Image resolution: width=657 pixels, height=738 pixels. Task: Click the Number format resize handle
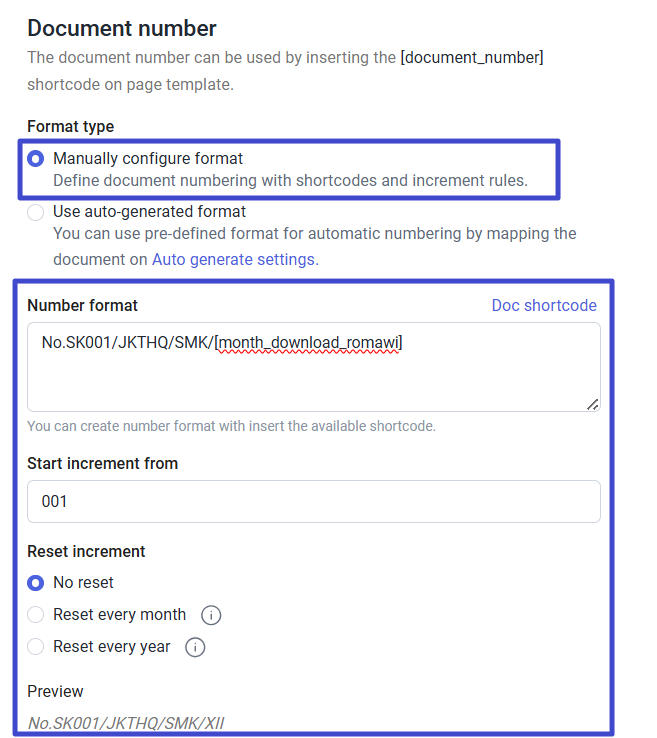click(x=592, y=404)
